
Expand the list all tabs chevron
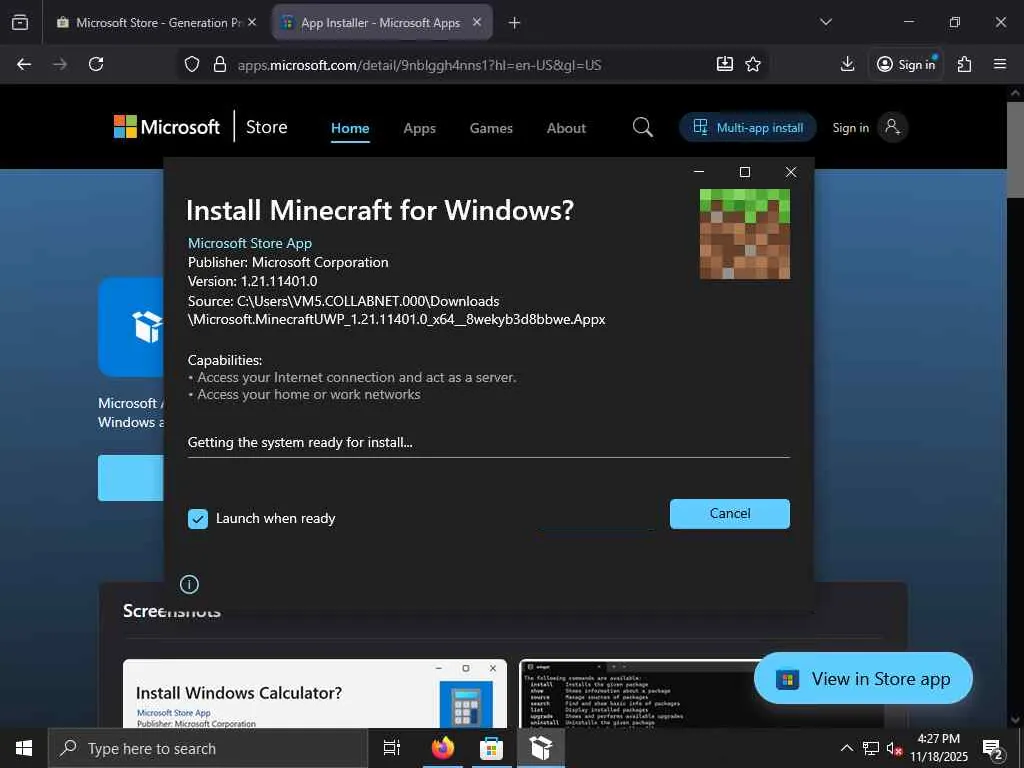[x=825, y=22]
